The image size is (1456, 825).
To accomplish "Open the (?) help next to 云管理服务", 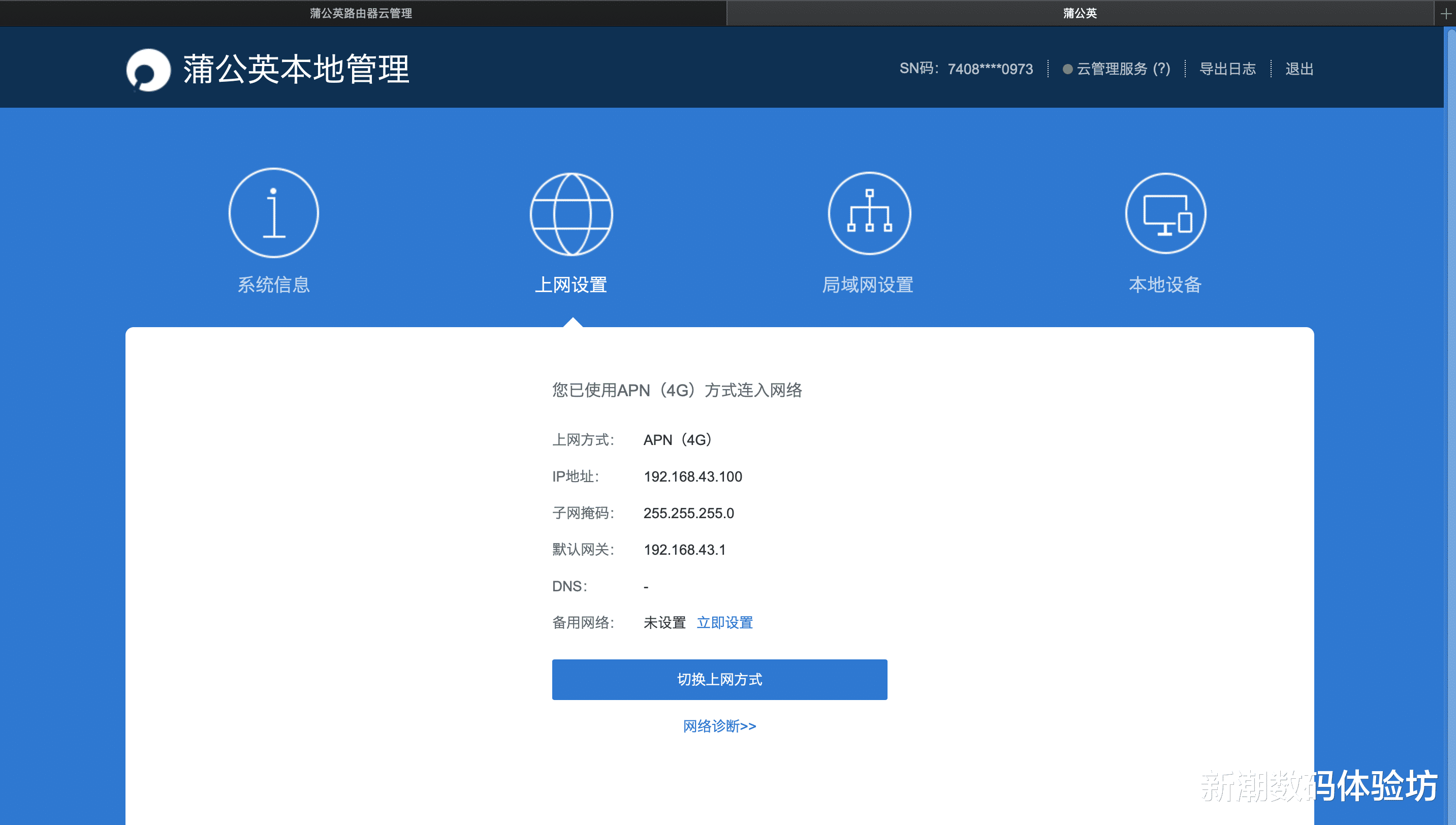I will pos(1162,69).
